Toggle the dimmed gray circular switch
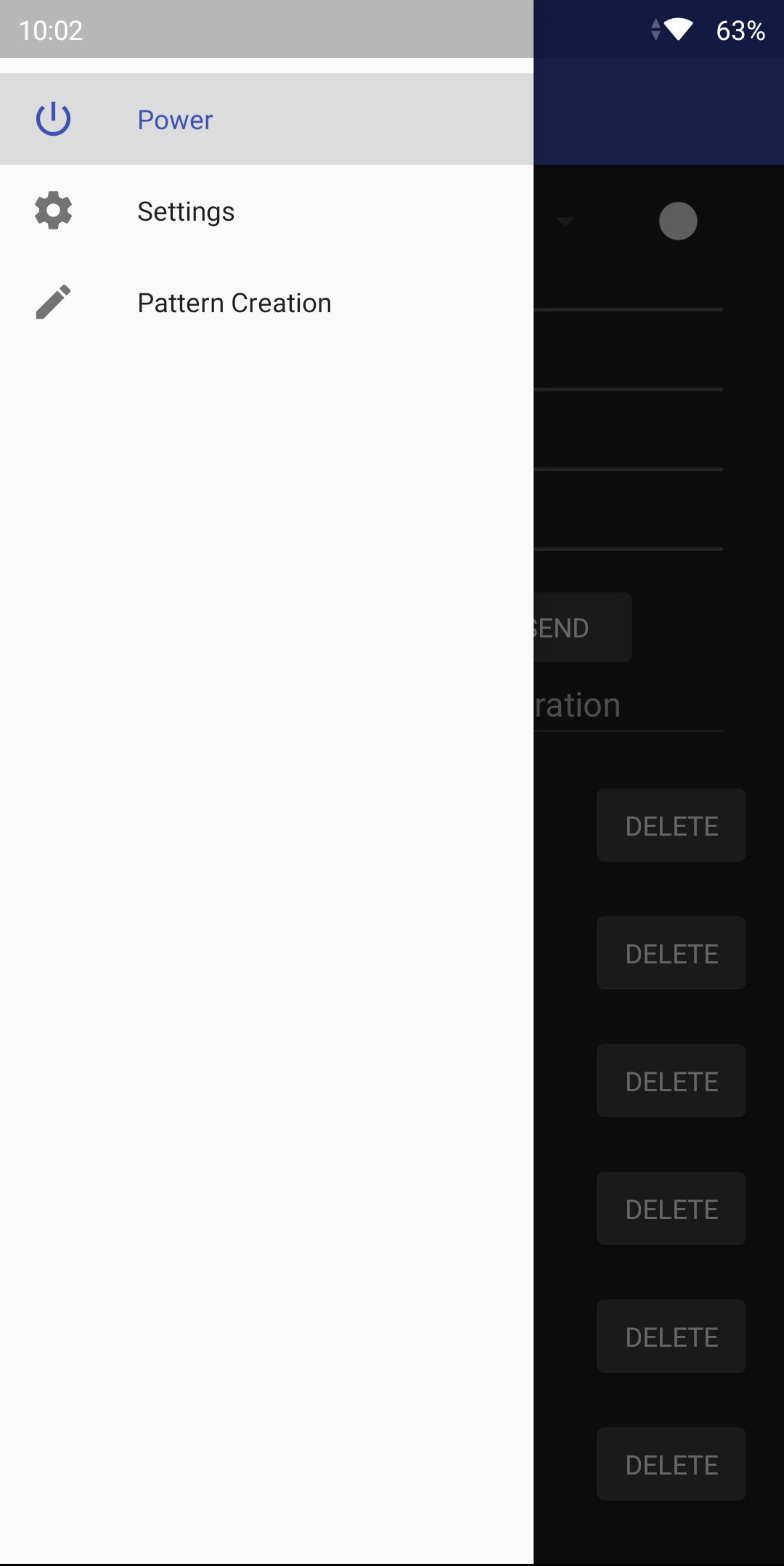 click(678, 221)
